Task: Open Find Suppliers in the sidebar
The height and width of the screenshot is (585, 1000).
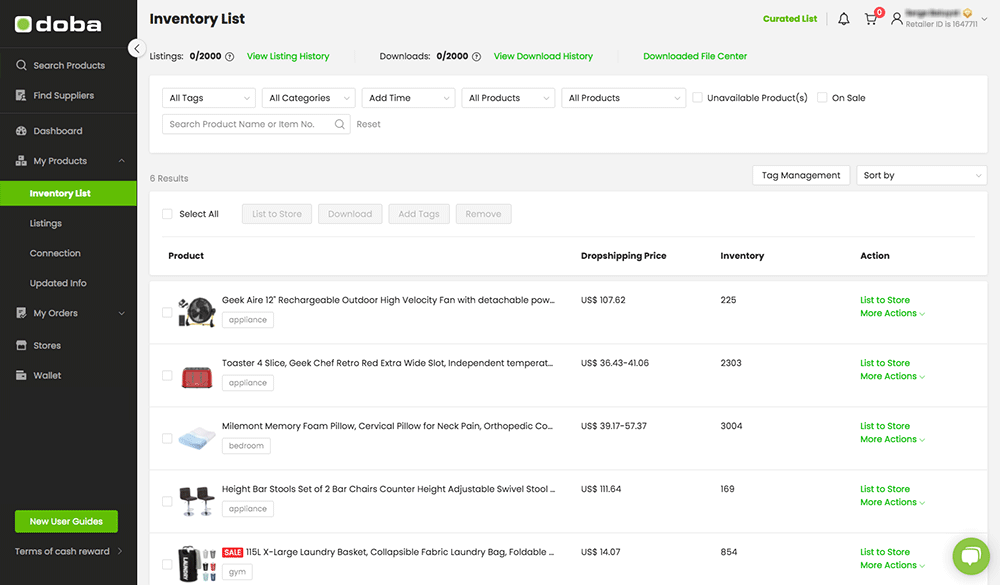Action: (63, 96)
